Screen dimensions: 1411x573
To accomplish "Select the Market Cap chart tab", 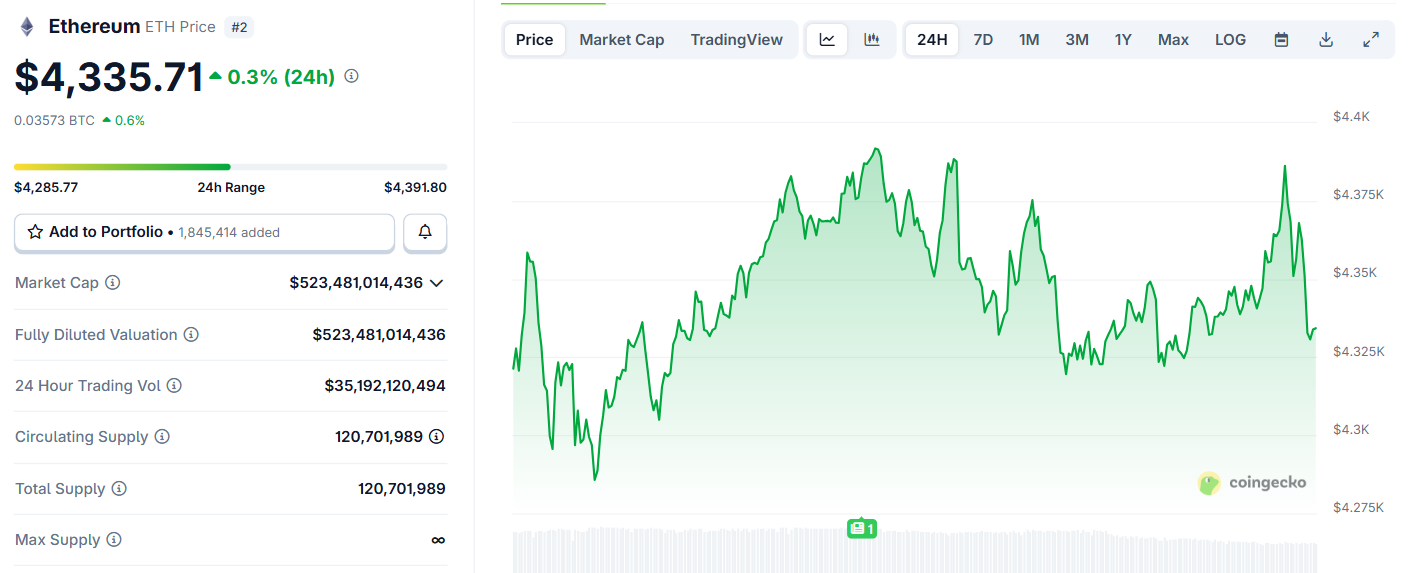I will pos(621,40).
